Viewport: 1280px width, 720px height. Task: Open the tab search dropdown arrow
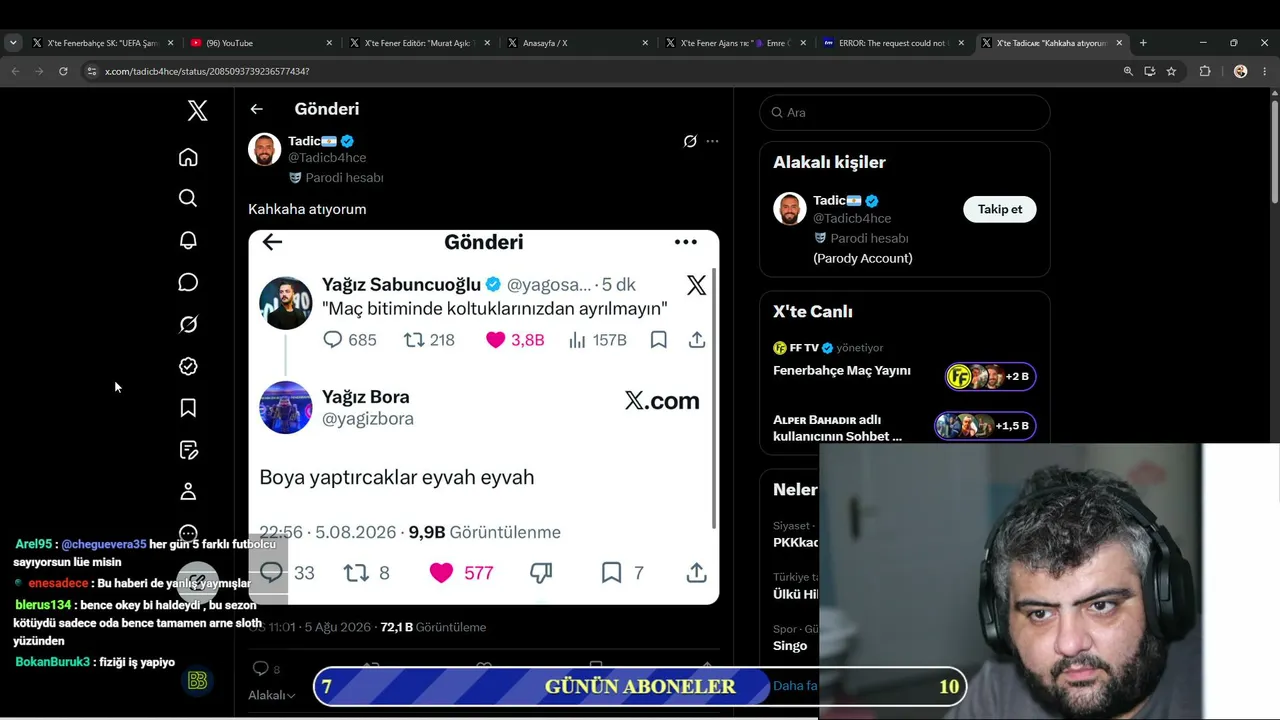(x=13, y=43)
